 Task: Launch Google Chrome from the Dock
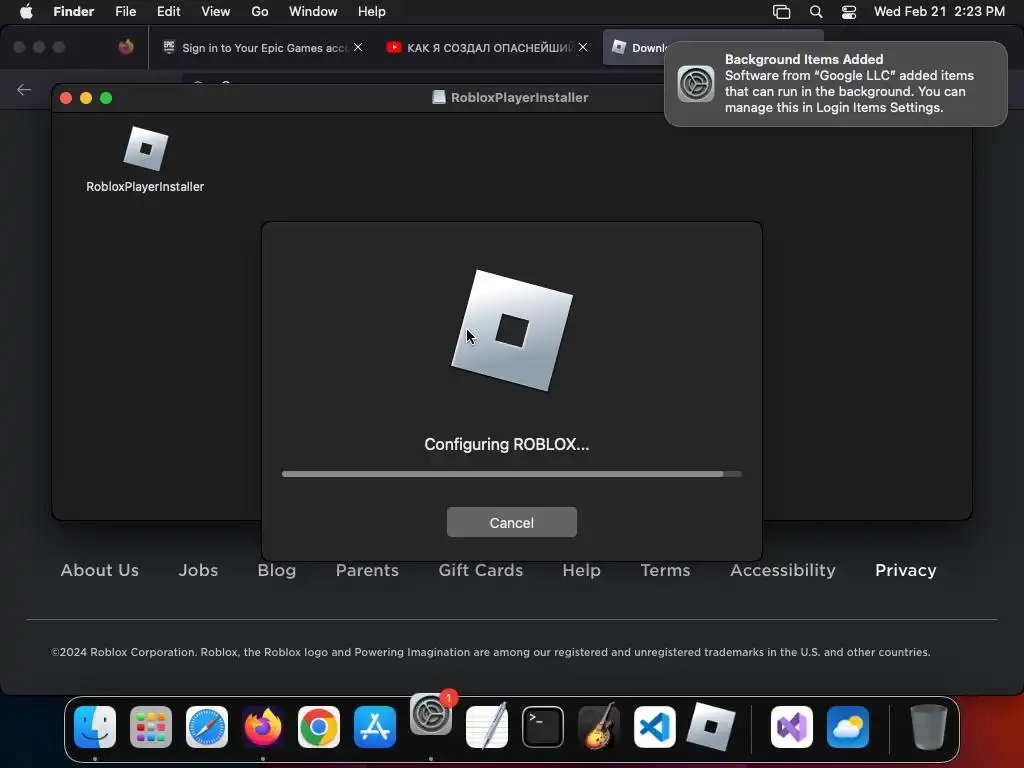pyautogui.click(x=319, y=727)
